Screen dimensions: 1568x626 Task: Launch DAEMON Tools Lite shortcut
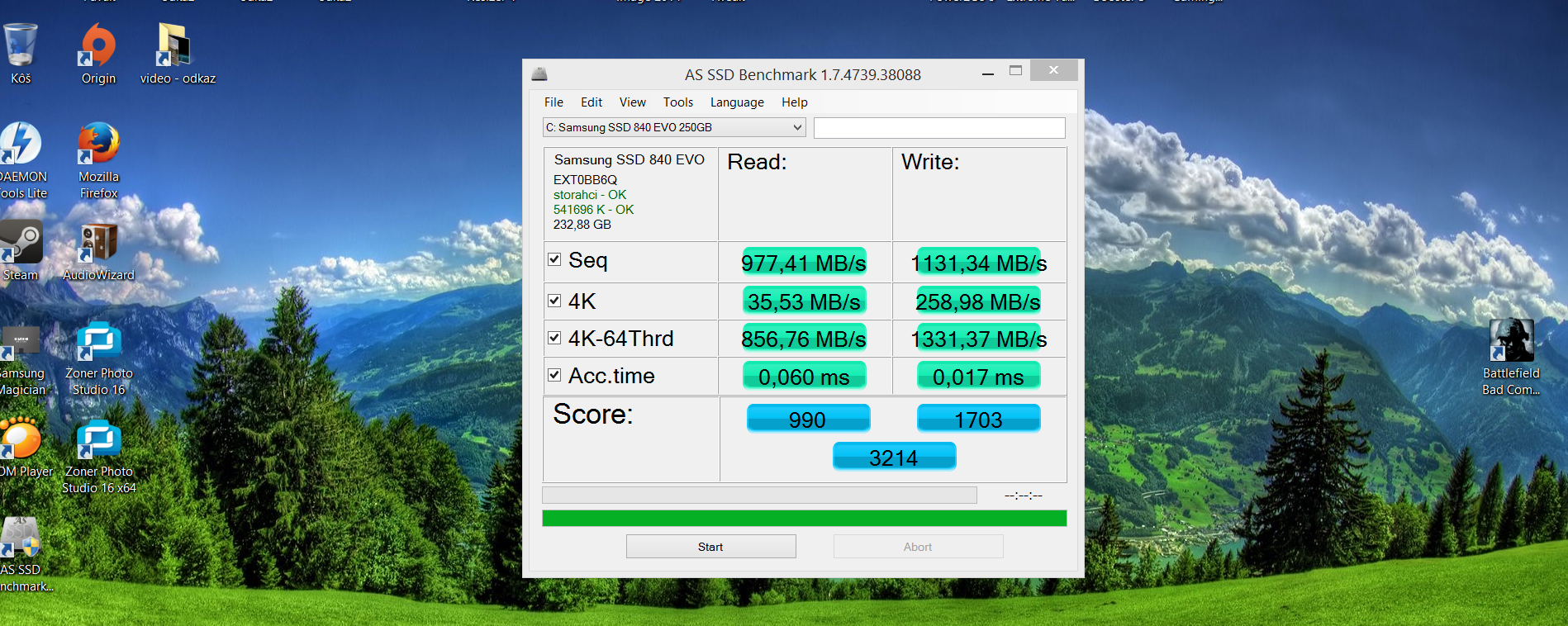[x=21, y=160]
